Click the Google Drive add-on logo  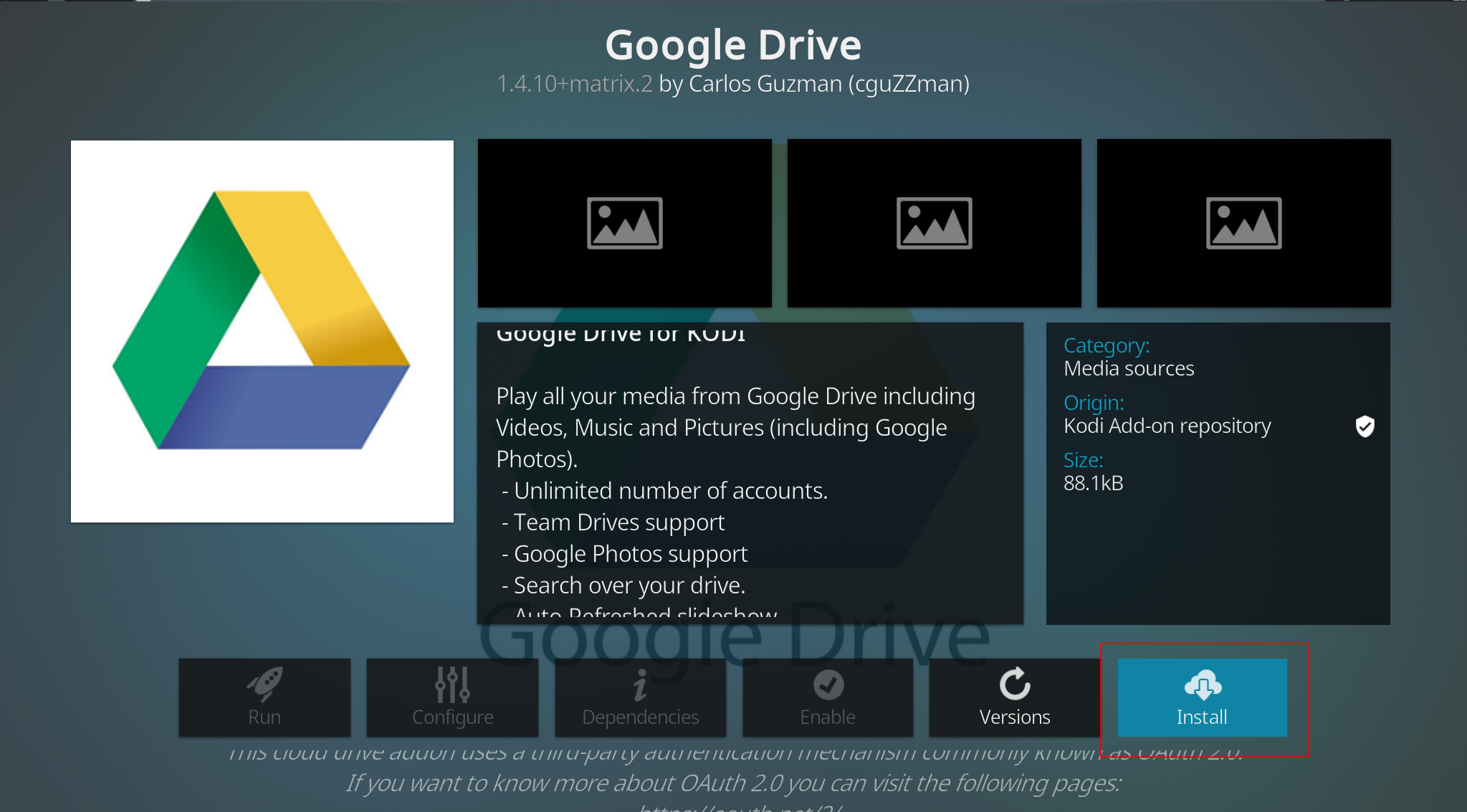tap(262, 331)
